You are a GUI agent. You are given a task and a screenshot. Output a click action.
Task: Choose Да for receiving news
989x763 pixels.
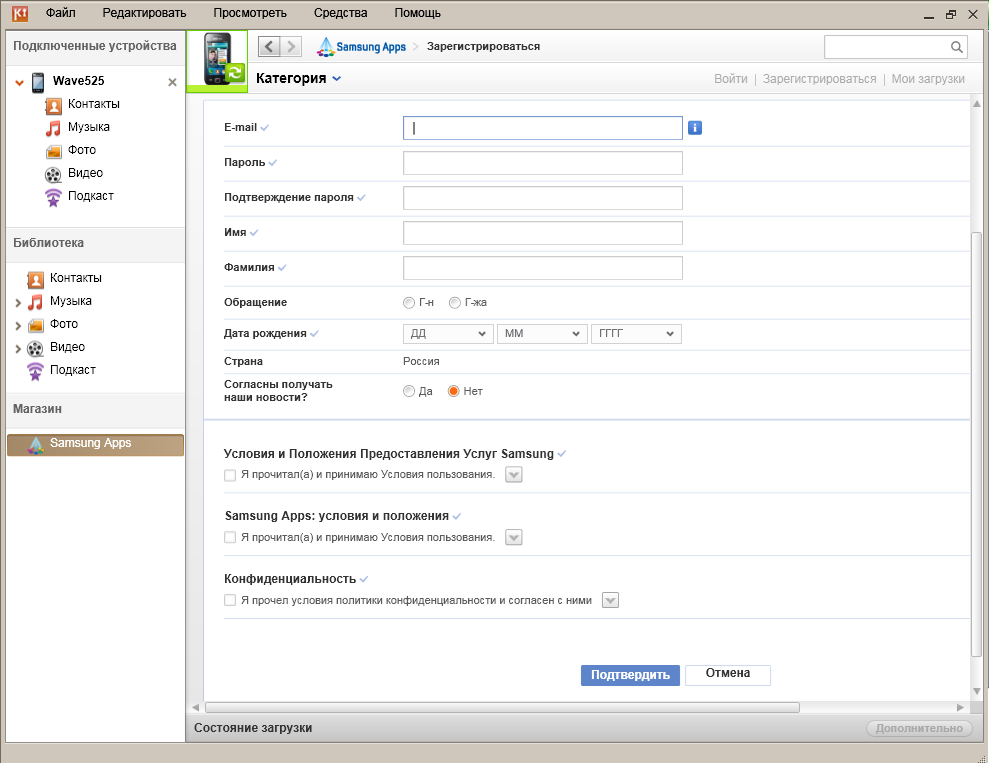pyautogui.click(x=409, y=391)
